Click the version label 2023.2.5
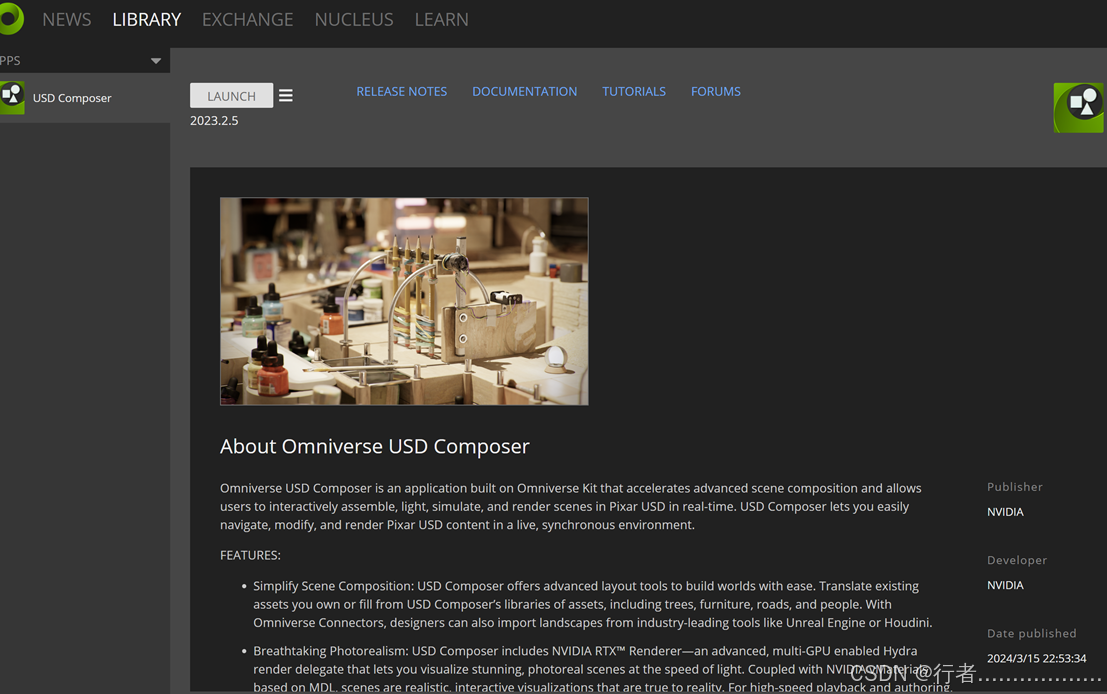The width and height of the screenshot is (1107, 694). (213, 120)
